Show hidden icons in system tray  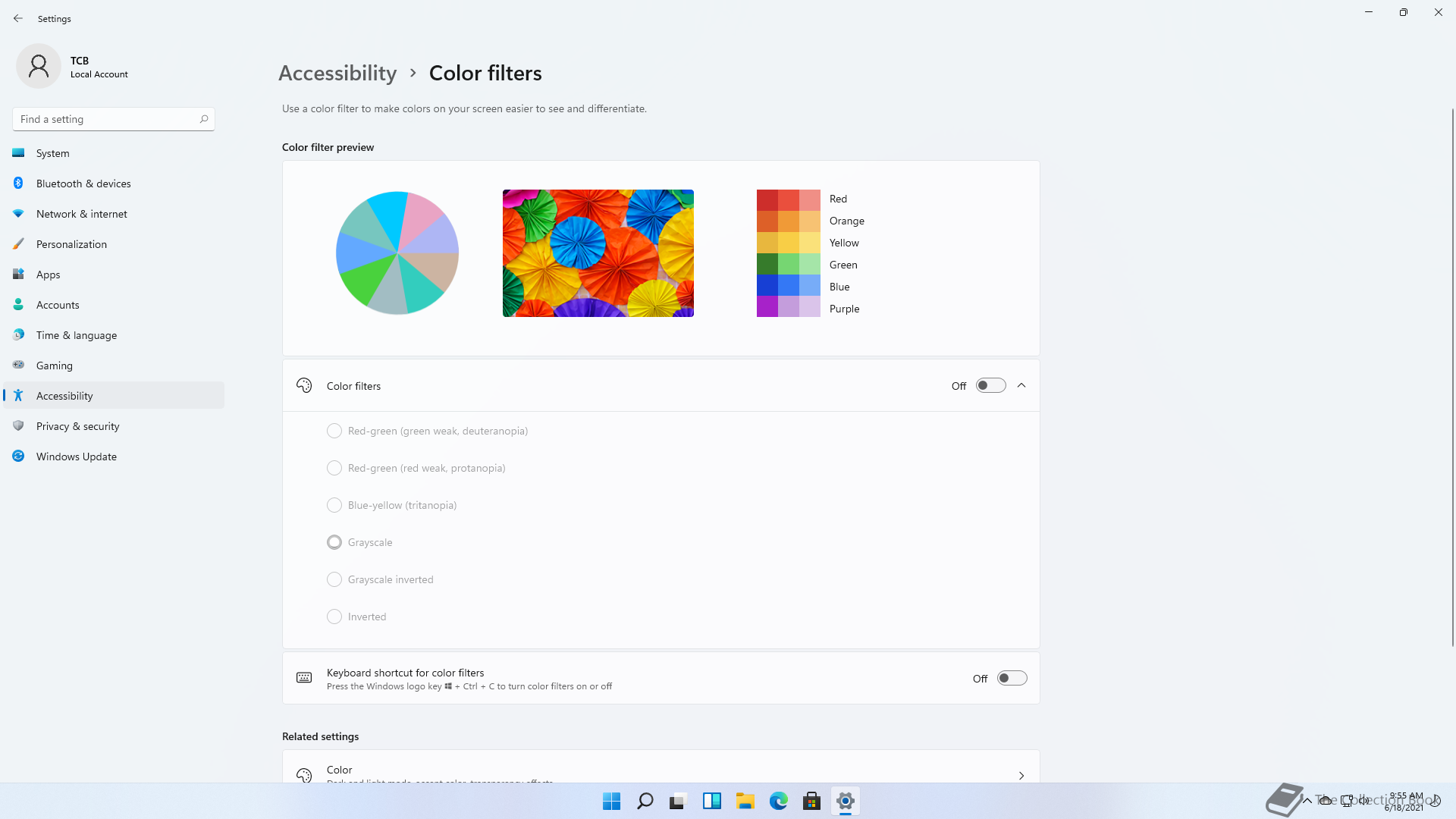(x=1307, y=801)
